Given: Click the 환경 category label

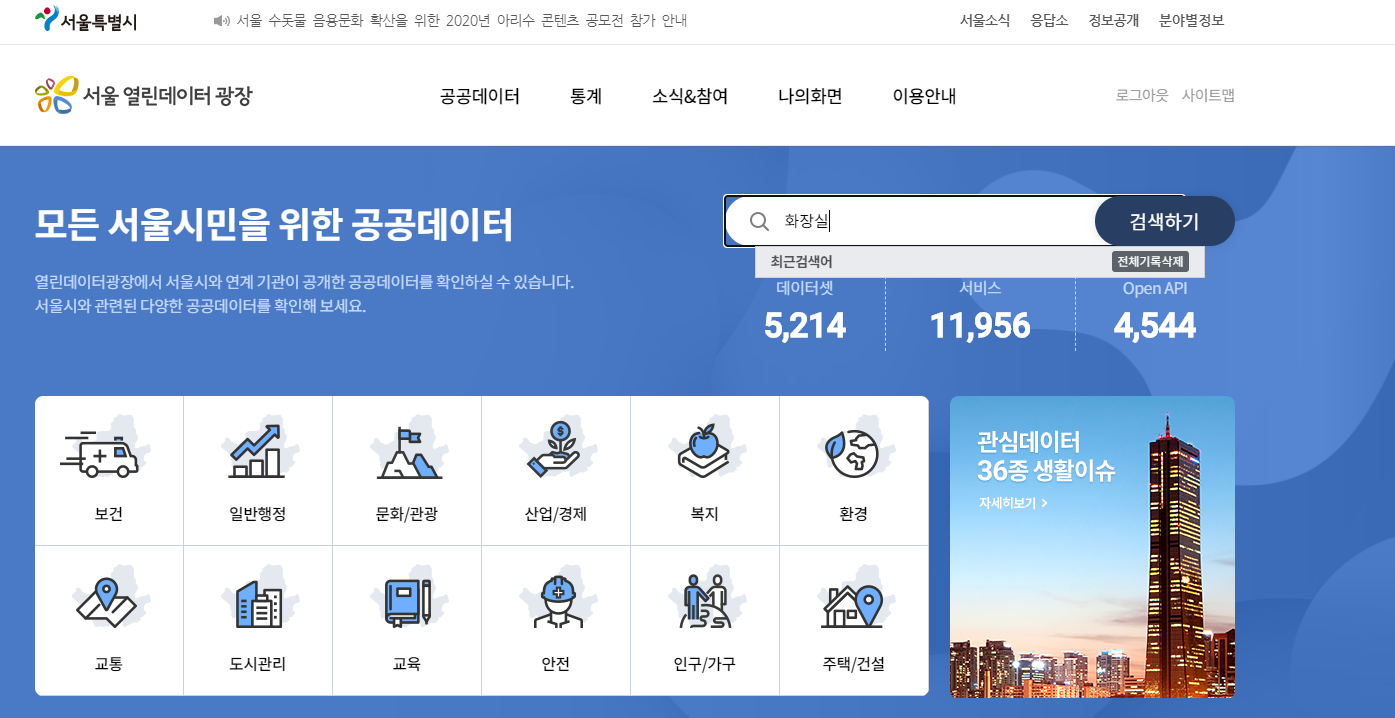Looking at the screenshot, I should click(853, 514).
